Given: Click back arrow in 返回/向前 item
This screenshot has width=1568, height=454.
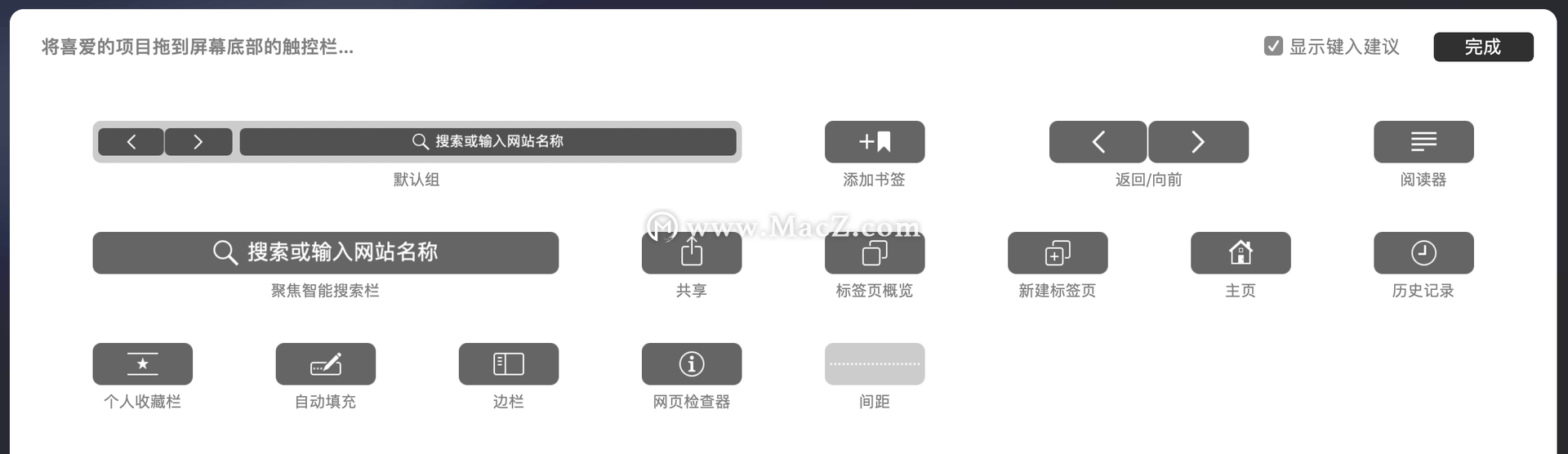Looking at the screenshot, I should pyautogui.click(x=1098, y=142).
